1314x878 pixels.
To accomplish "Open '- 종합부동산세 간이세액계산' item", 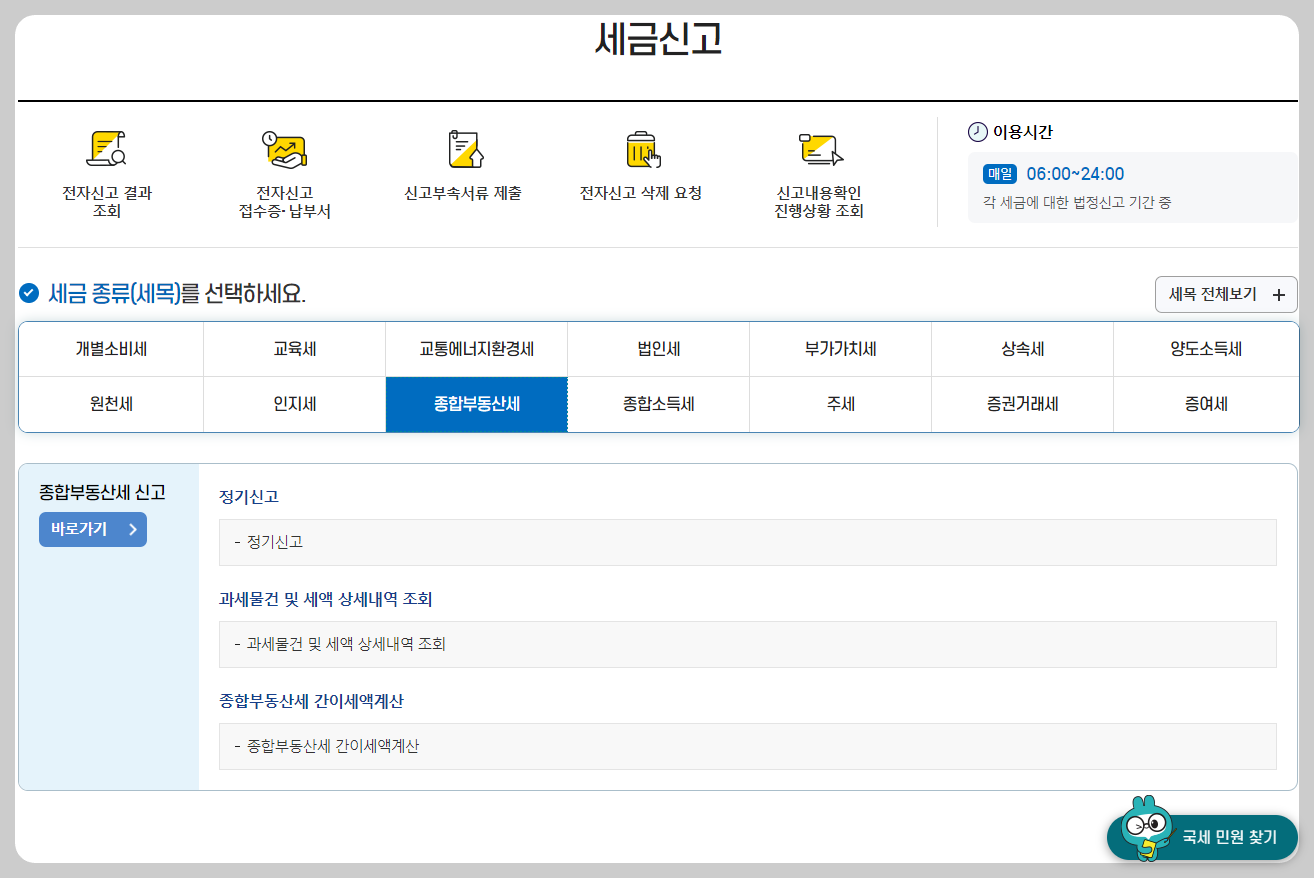I will click(748, 746).
